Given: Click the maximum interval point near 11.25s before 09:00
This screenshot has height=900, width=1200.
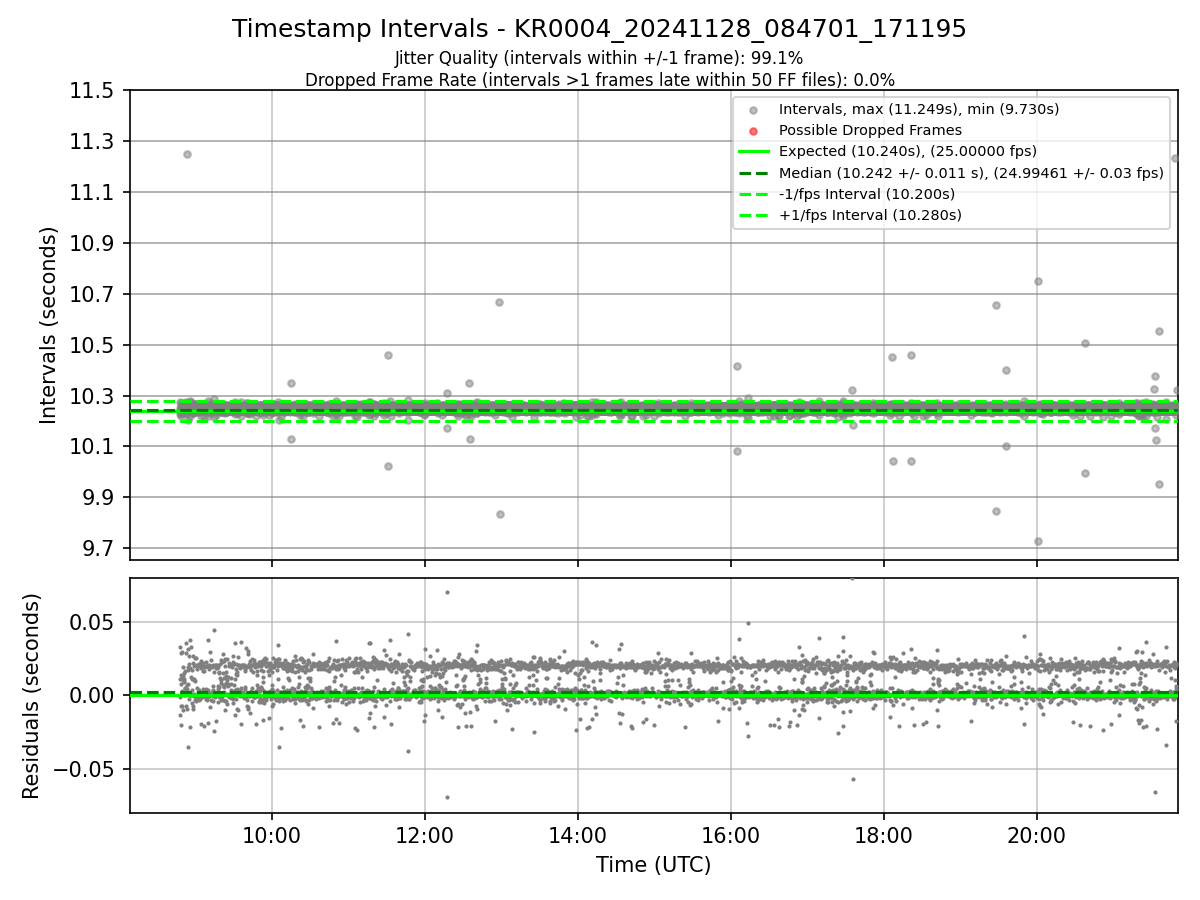Looking at the screenshot, I should point(187,154).
